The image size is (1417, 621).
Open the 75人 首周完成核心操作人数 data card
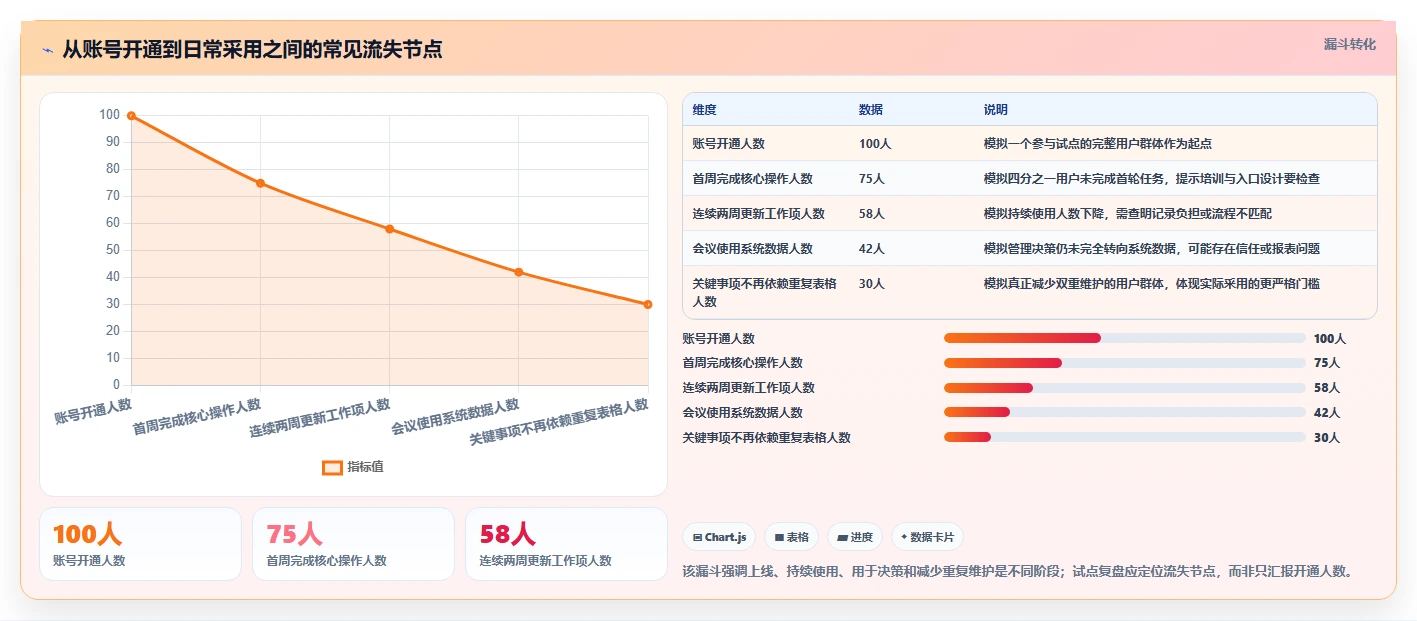click(x=353, y=544)
